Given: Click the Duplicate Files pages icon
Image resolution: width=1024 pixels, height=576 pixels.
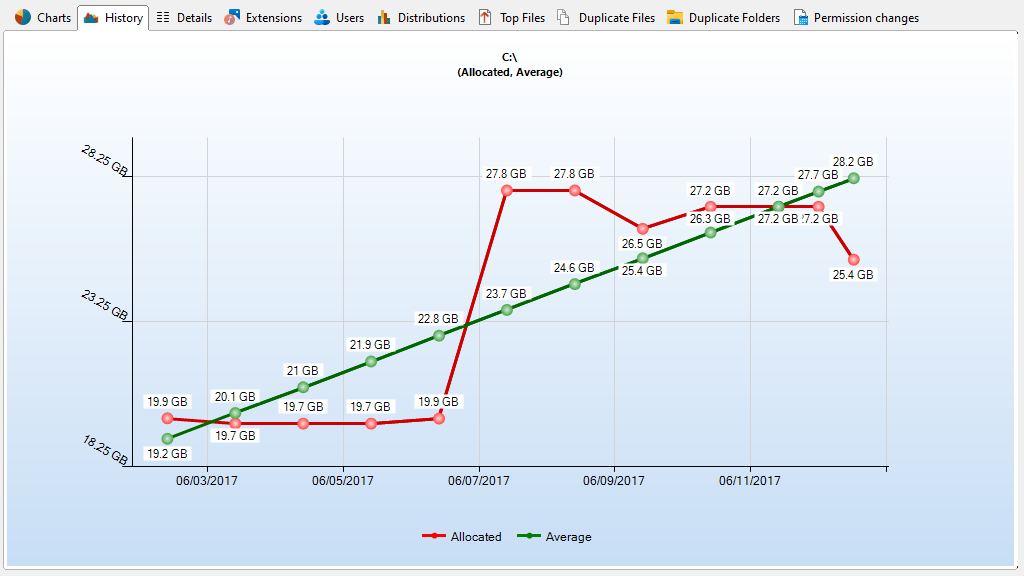Looking at the screenshot, I should (x=564, y=18).
